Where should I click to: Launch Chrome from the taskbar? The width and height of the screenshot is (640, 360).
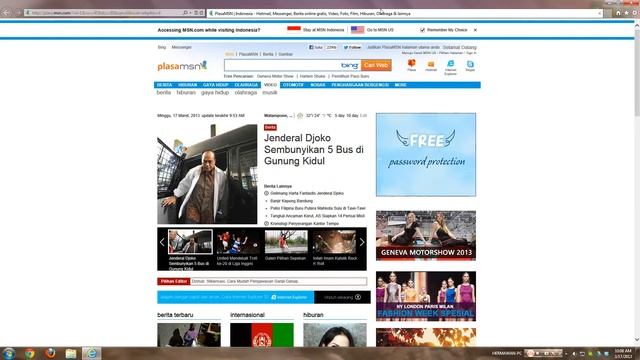tap(29, 353)
